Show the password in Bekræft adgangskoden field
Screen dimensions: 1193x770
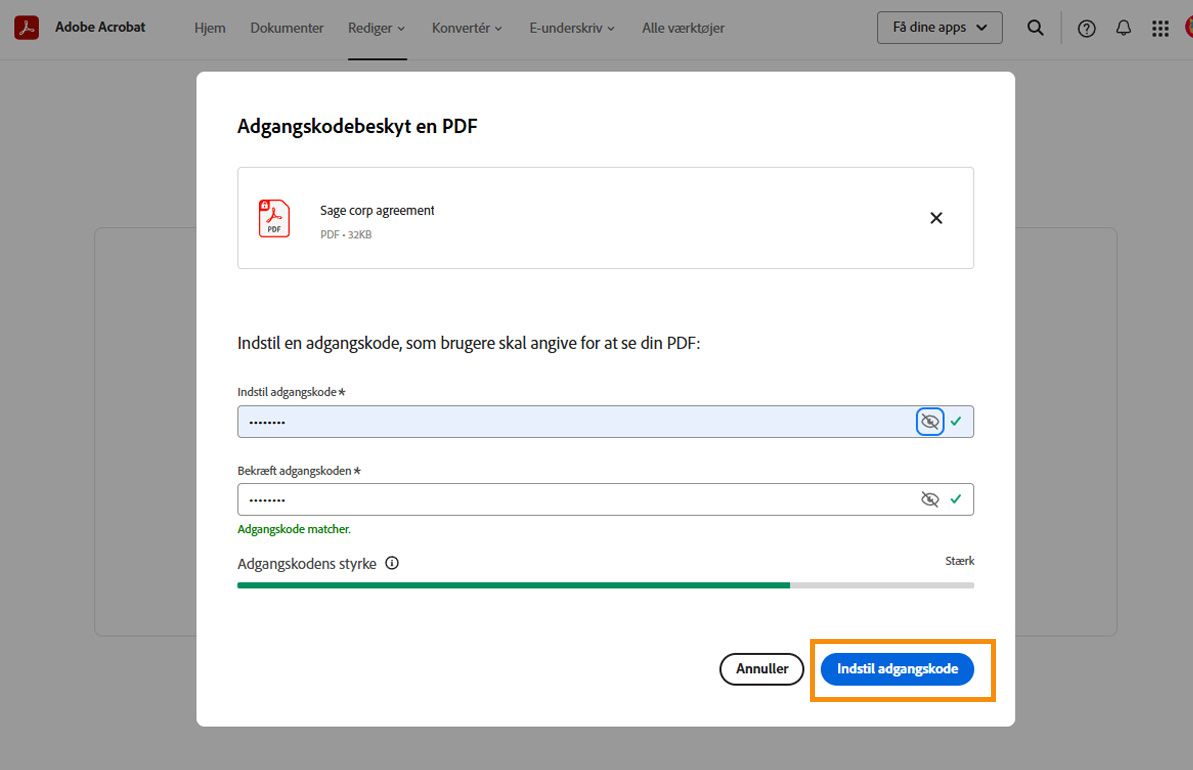[x=930, y=498]
